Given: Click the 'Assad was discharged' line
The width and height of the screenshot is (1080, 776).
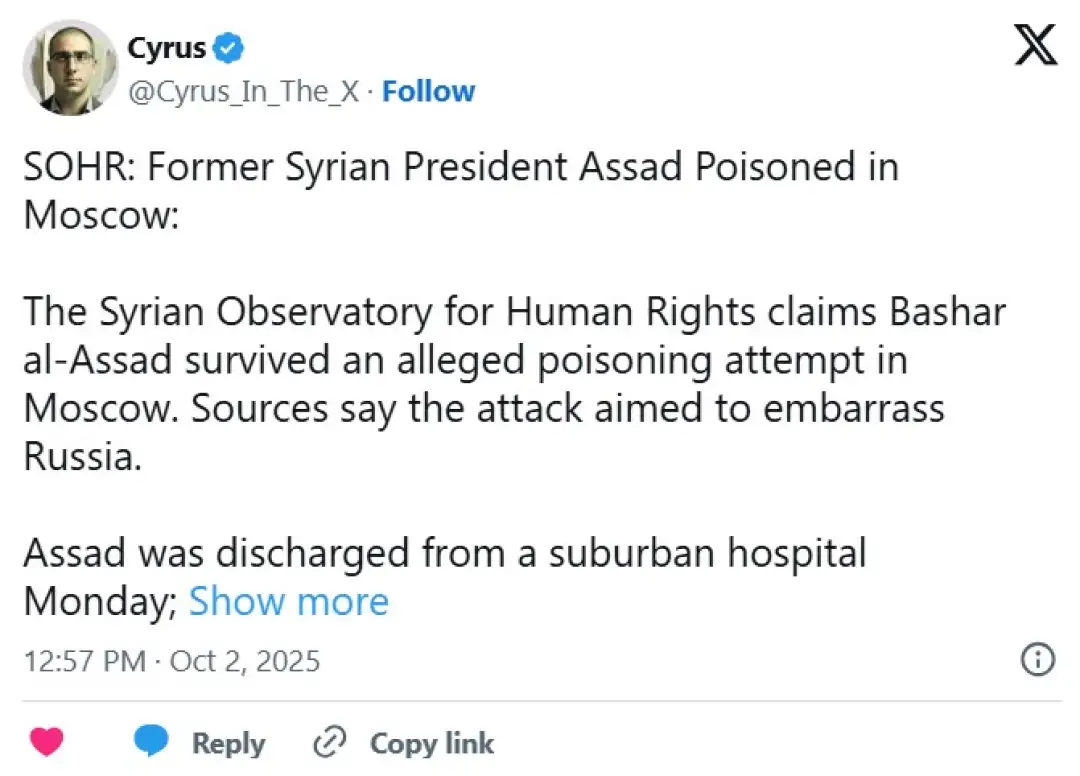Looking at the screenshot, I should click(x=444, y=553).
